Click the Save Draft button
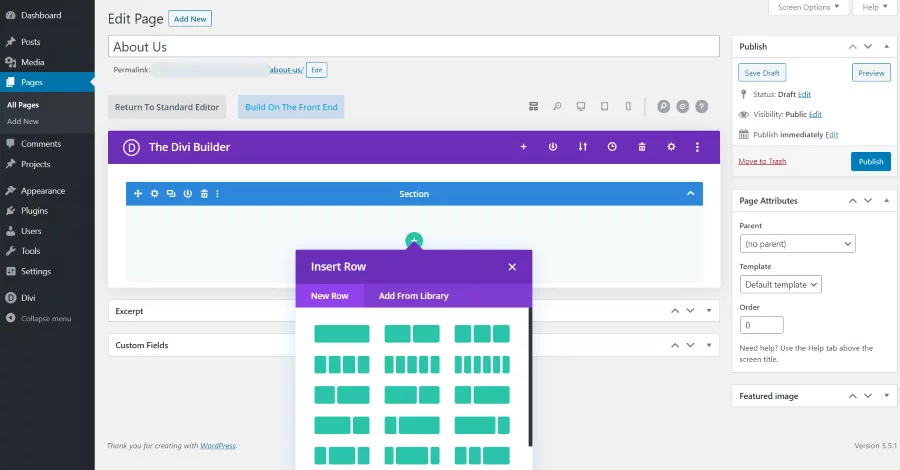Image resolution: width=900 pixels, height=470 pixels. tap(762, 73)
